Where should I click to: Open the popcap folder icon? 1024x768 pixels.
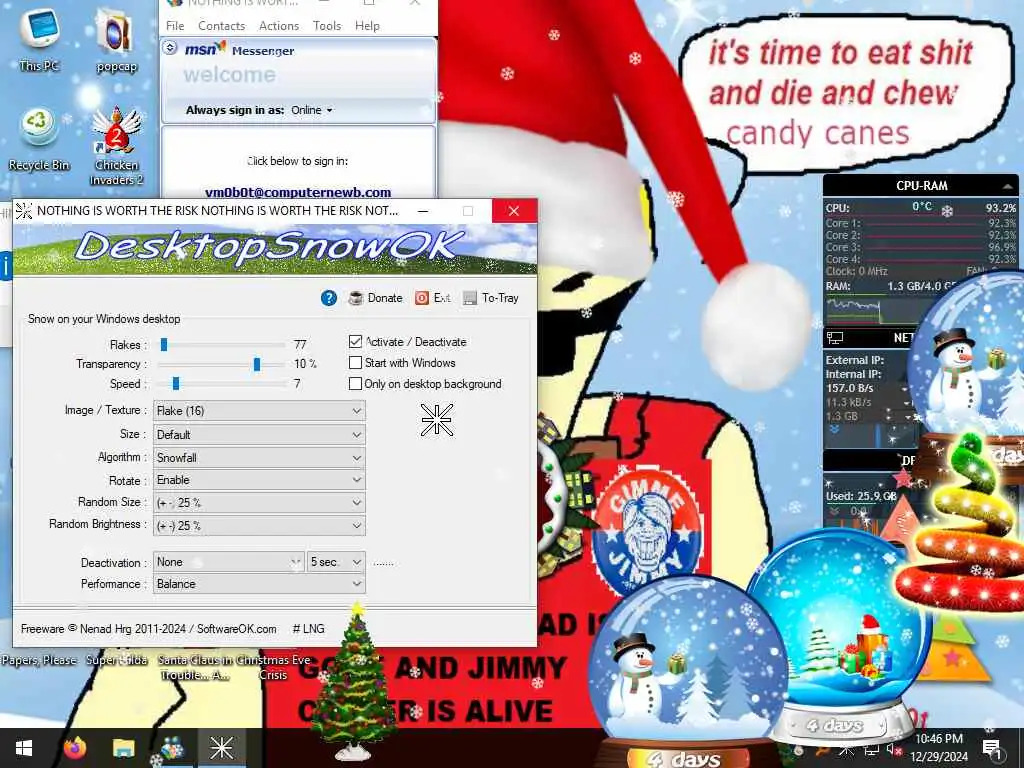116,40
